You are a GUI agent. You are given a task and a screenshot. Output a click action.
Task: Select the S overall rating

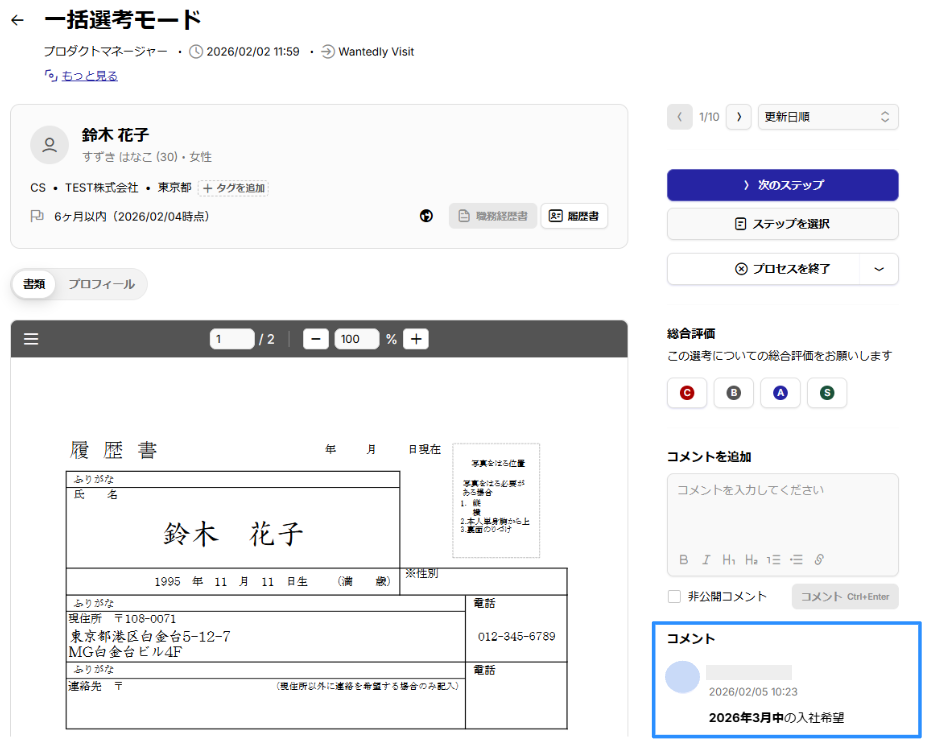click(x=827, y=393)
